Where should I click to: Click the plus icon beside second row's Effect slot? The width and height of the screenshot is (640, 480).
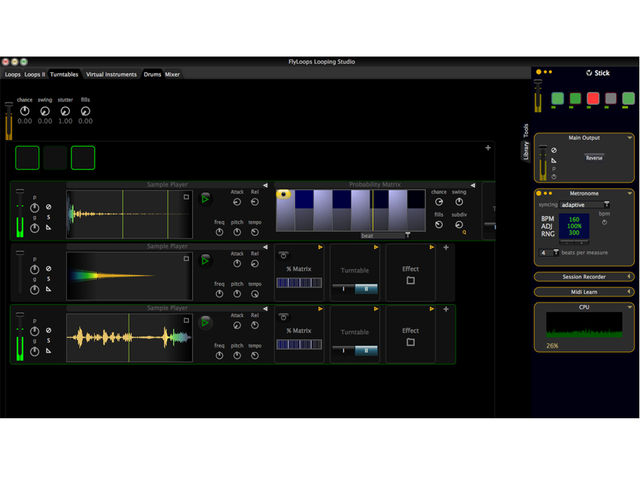pos(446,247)
